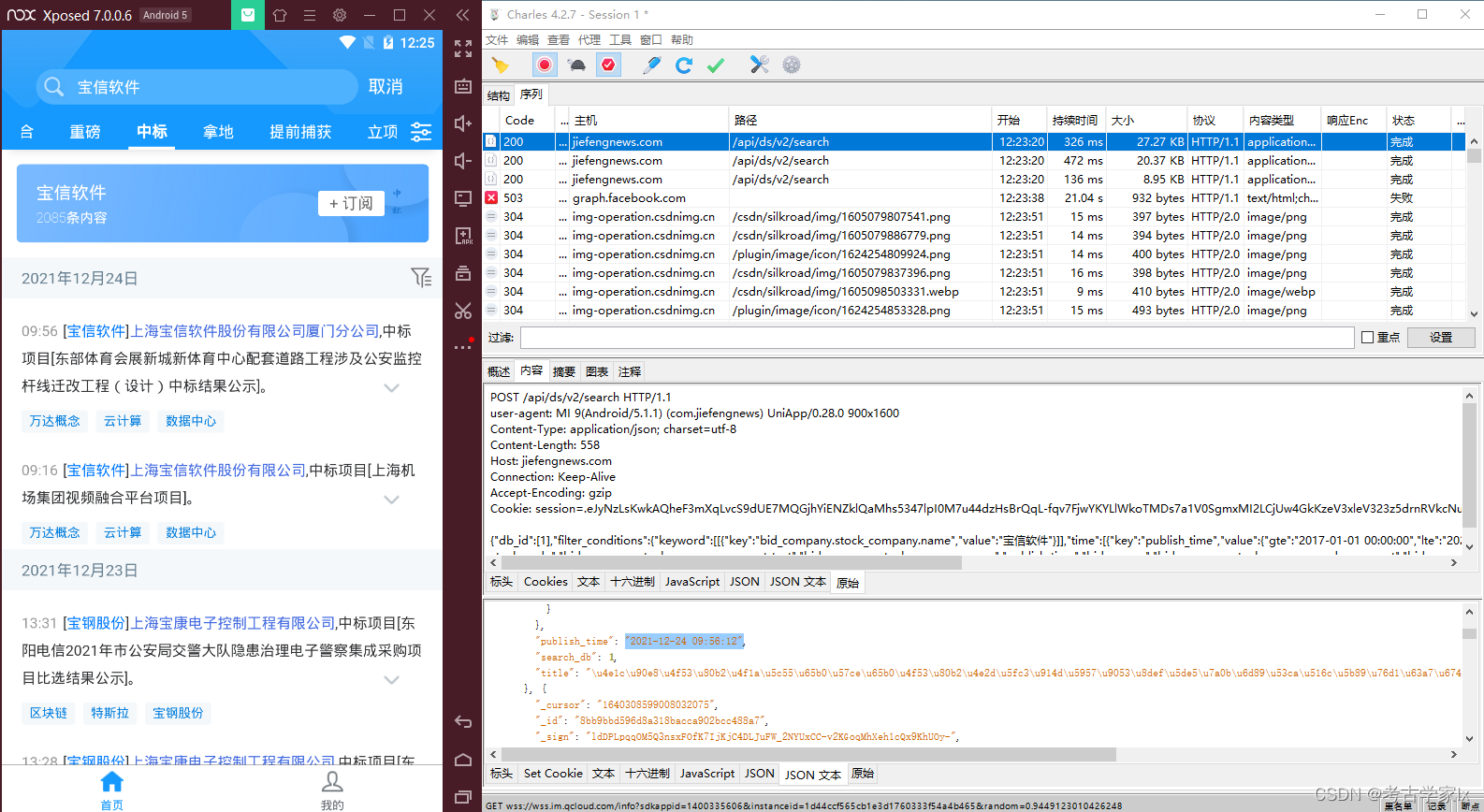Go to Android home with the Nox house icon
Viewport: 1484px width, 812px height.
[x=463, y=760]
